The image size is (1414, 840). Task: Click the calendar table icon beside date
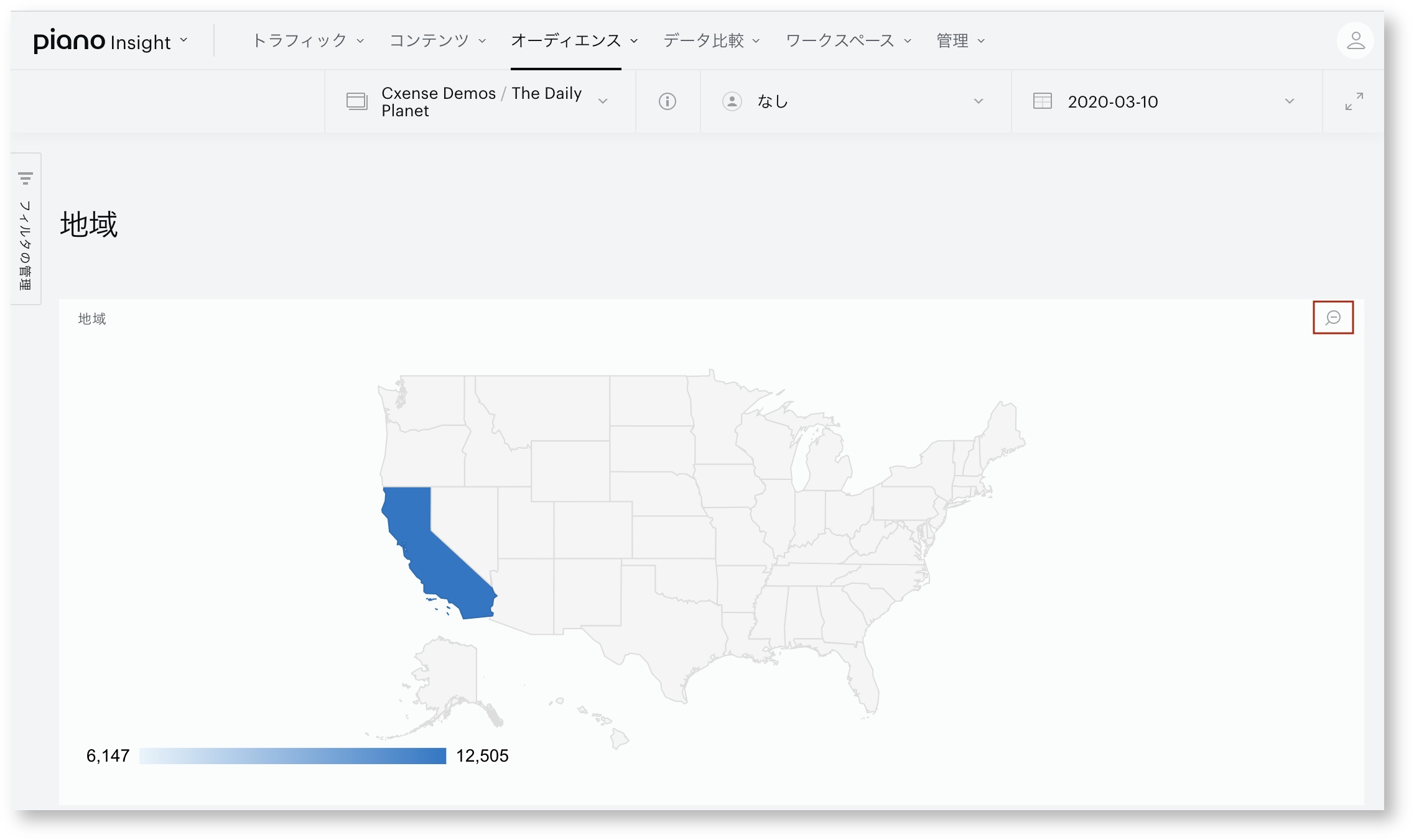point(1042,101)
